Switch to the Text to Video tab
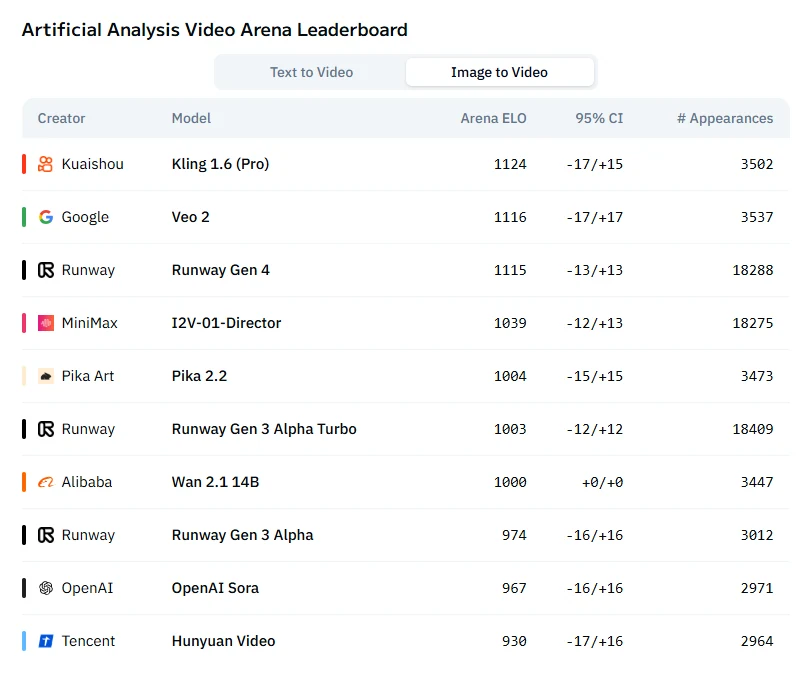799x689 pixels. [x=311, y=72]
